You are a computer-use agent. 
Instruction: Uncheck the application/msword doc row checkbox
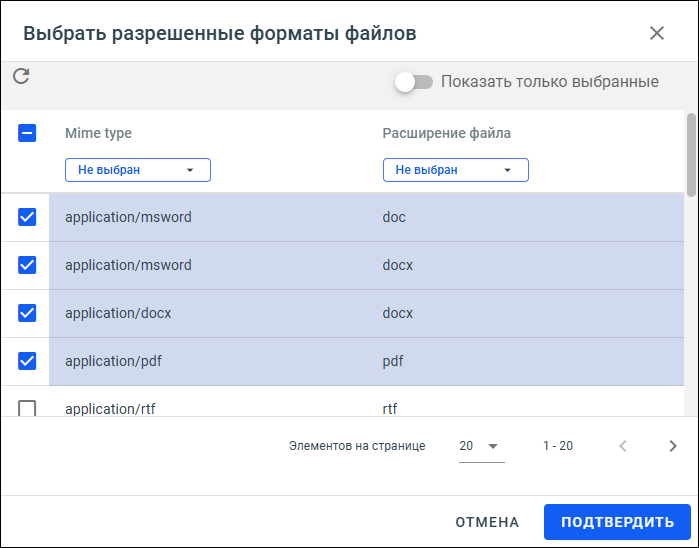pos(27,217)
